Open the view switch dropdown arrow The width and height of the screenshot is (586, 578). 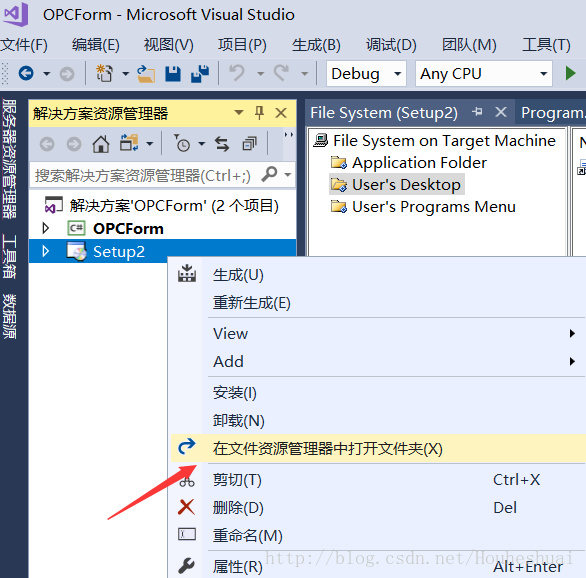point(149,144)
